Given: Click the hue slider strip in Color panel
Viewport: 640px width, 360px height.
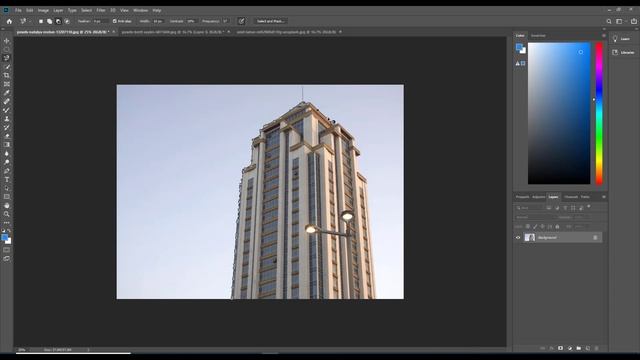Looking at the screenshot, I should (x=599, y=113).
